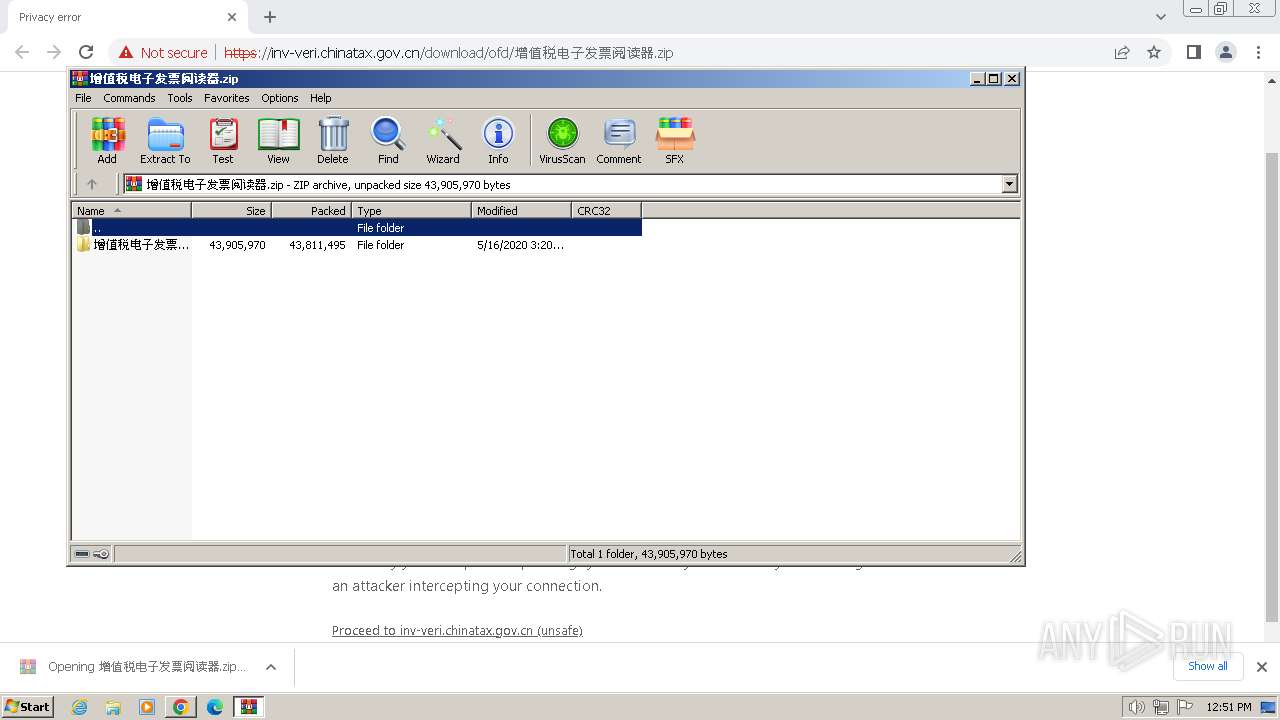
Task: Click Show all downloads button
Action: coord(1208,666)
